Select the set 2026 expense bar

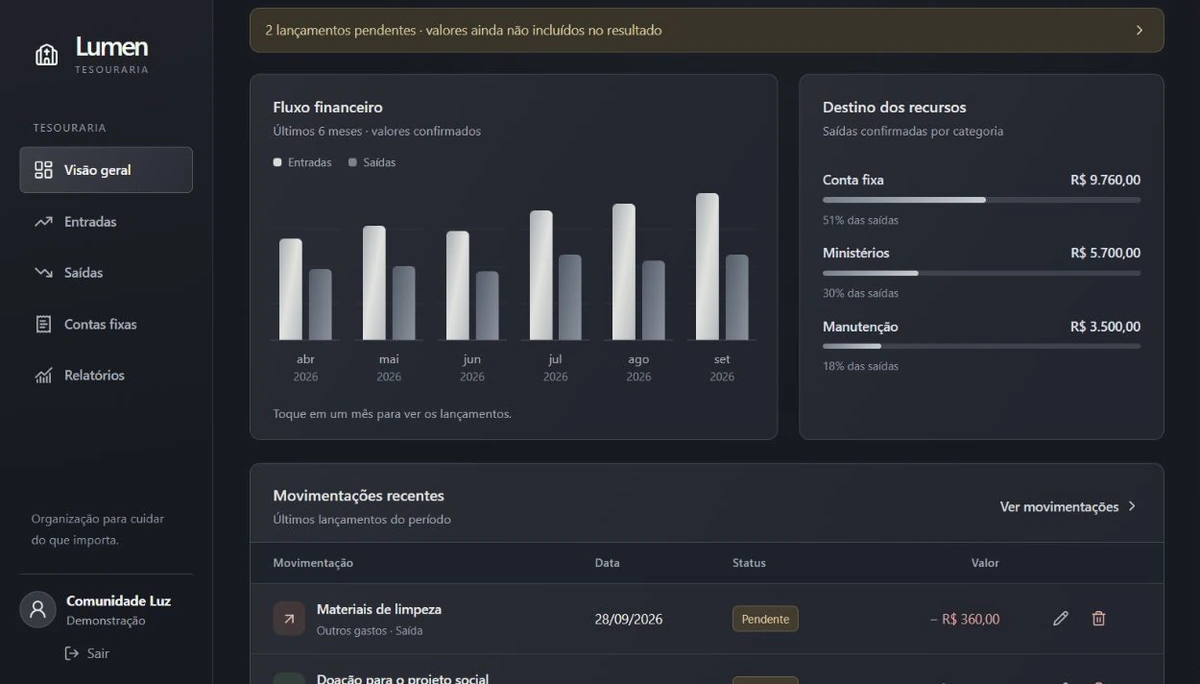click(x=737, y=297)
